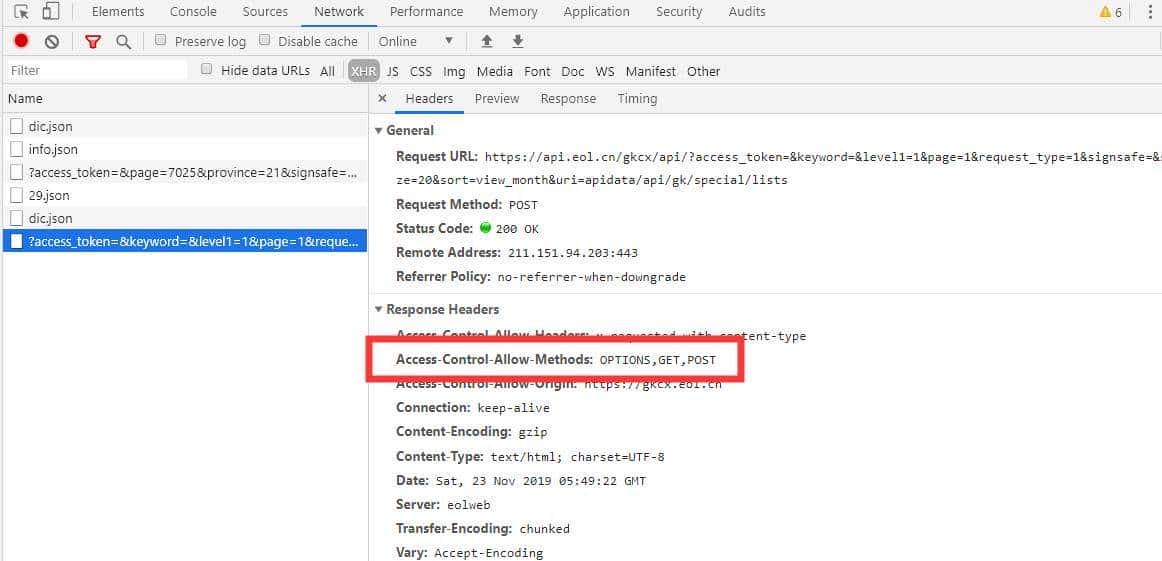This screenshot has width=1162, height=561.
Task: Filter requests by Font
Action: [537, 71]
